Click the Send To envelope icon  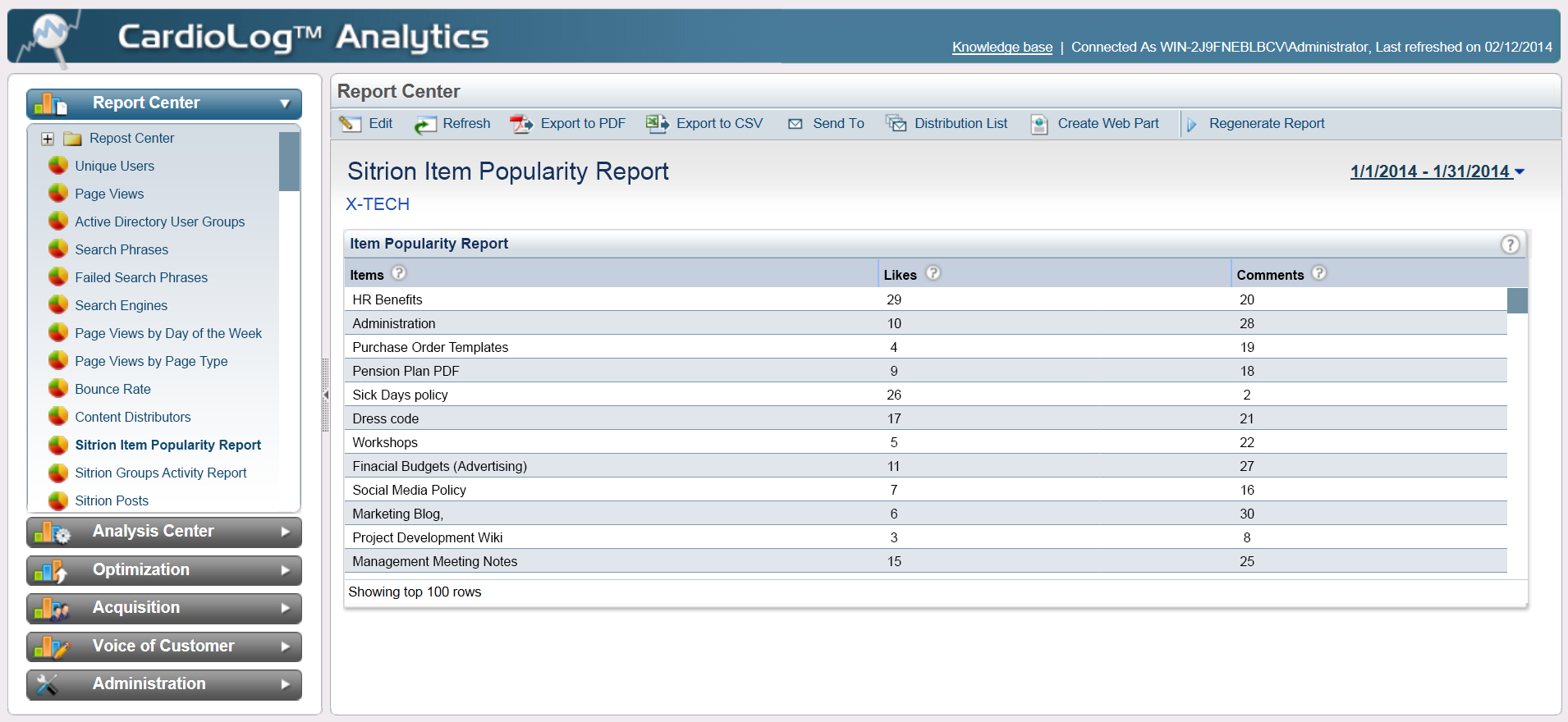point(795,124)
